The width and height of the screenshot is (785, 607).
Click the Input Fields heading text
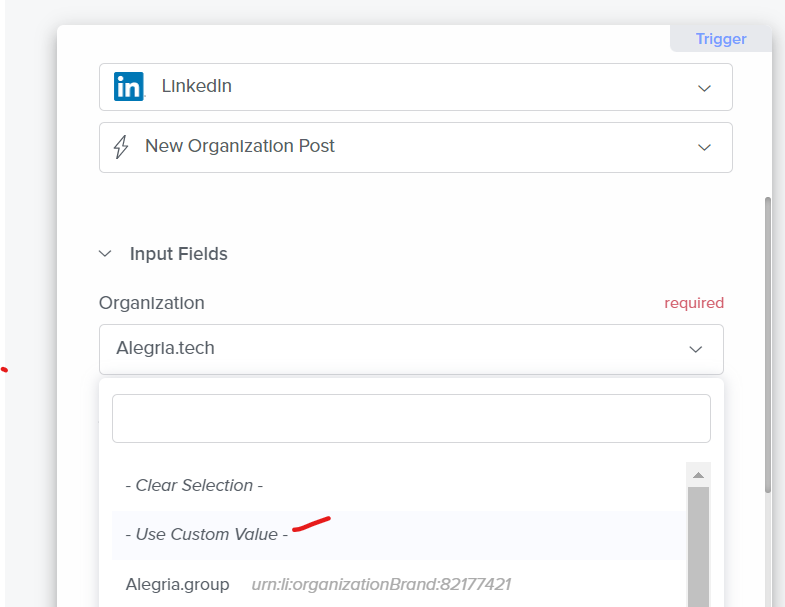[179, 254]
